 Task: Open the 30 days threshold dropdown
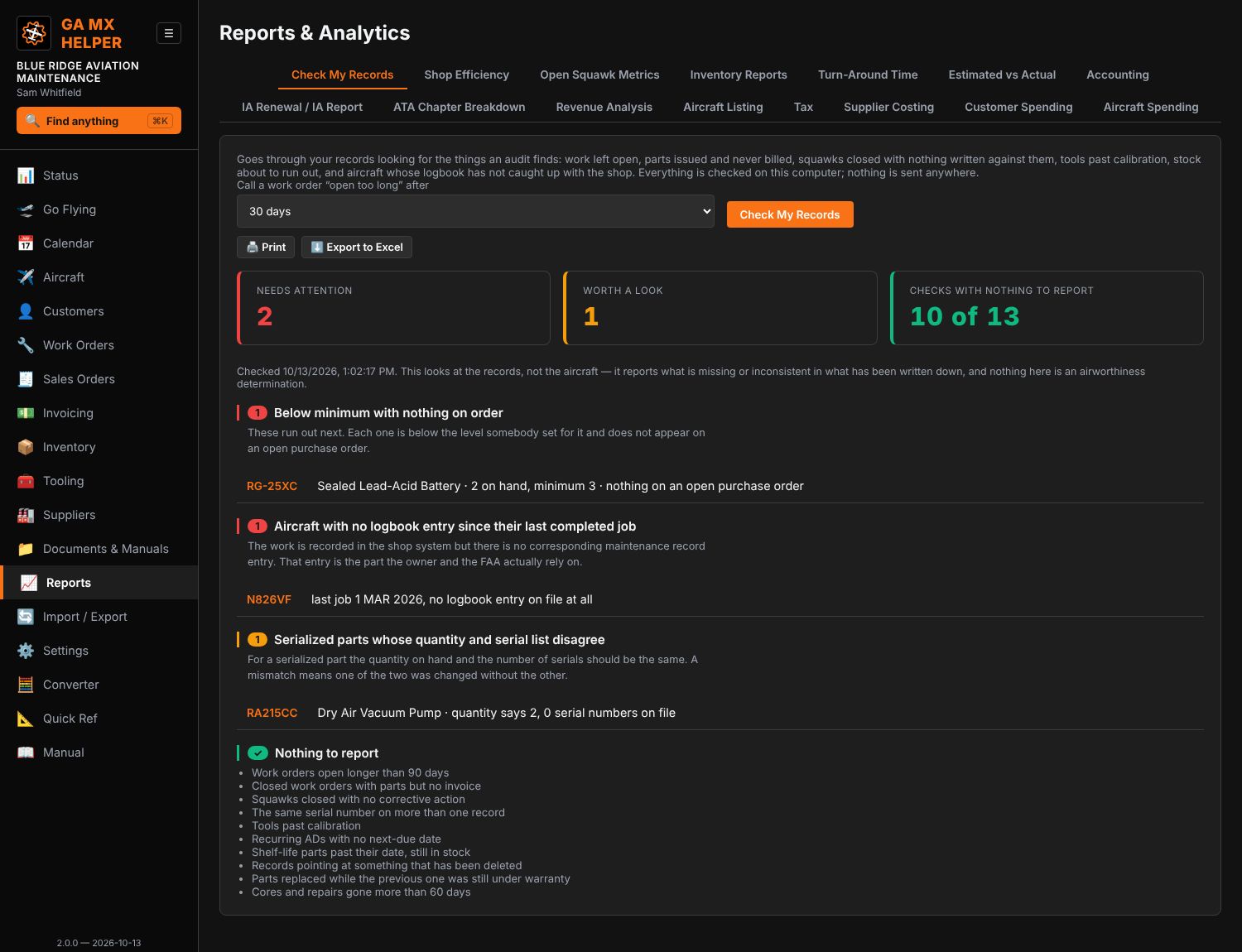pyautogui.click(x=475, y=211)
